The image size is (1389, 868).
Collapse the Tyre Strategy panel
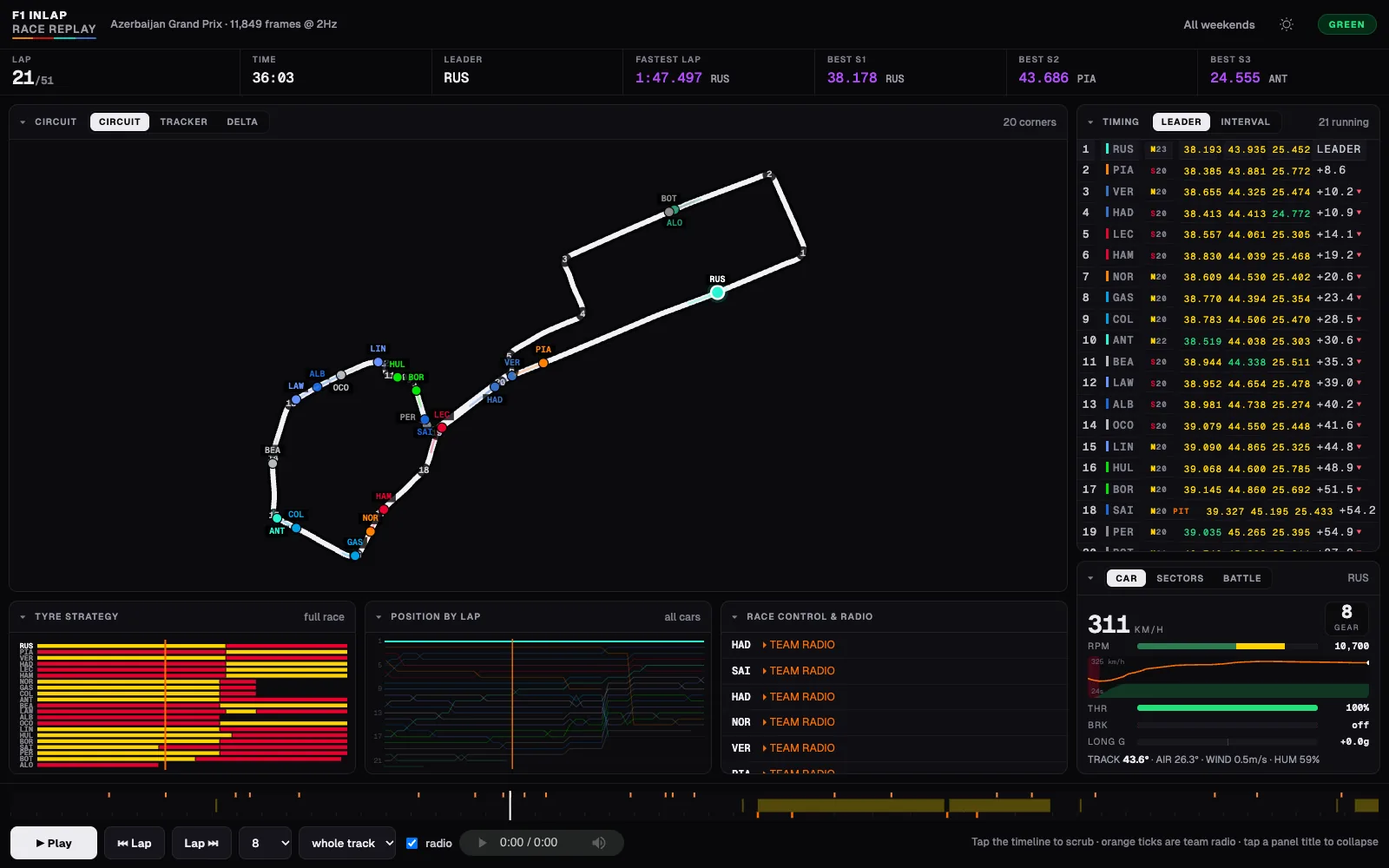(23, 617)
